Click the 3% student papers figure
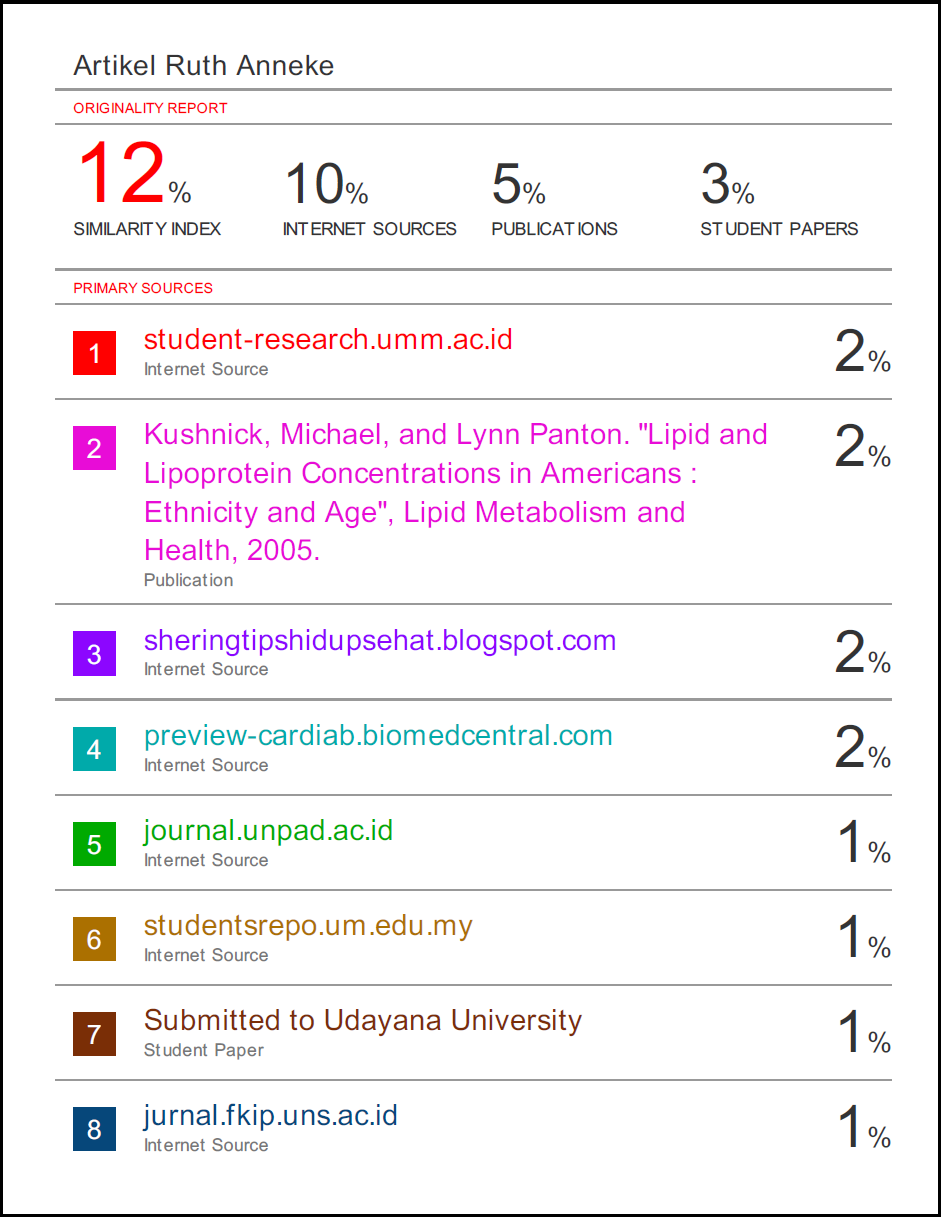Image resolution: width=941 pixels, height=1217 pixels. 728,184
